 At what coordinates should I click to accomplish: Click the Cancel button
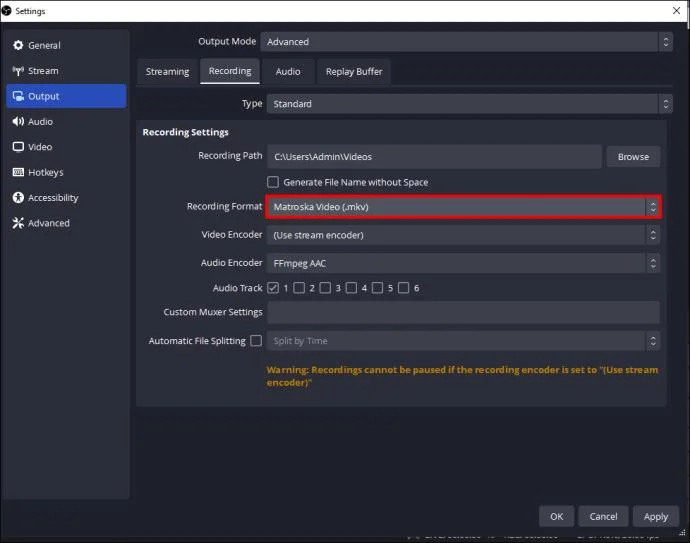(x=603, y=516)
